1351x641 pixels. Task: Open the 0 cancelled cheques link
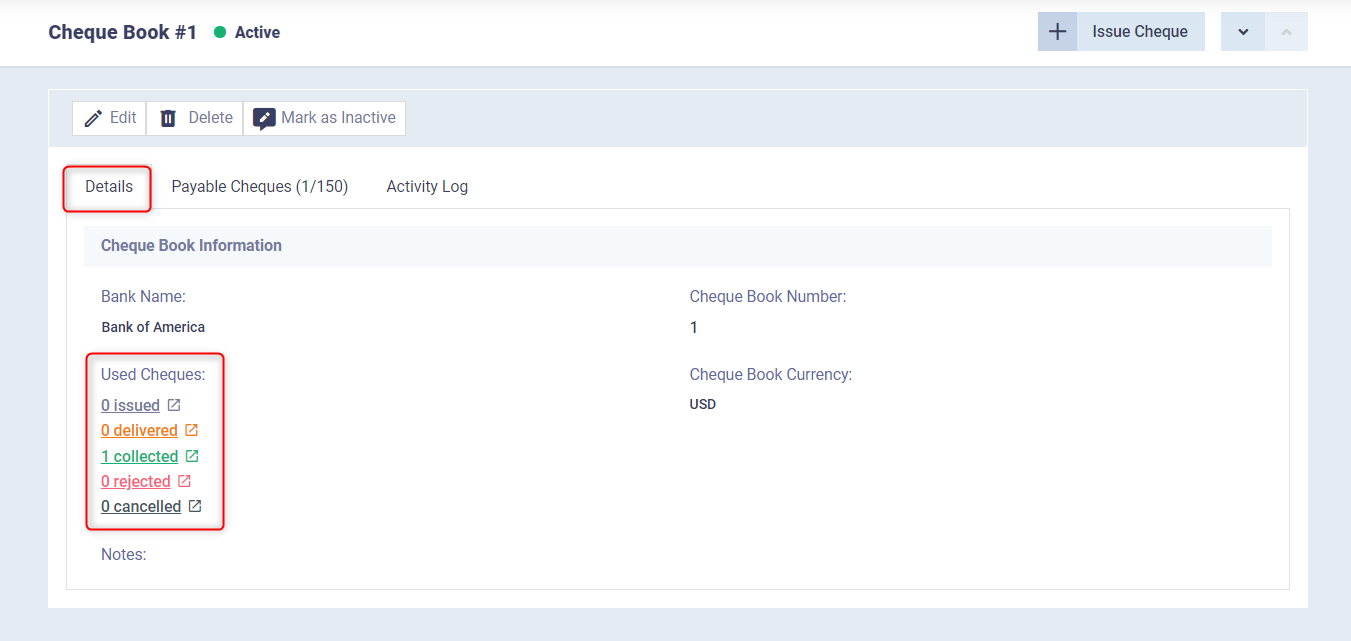[x=141, y=507]
